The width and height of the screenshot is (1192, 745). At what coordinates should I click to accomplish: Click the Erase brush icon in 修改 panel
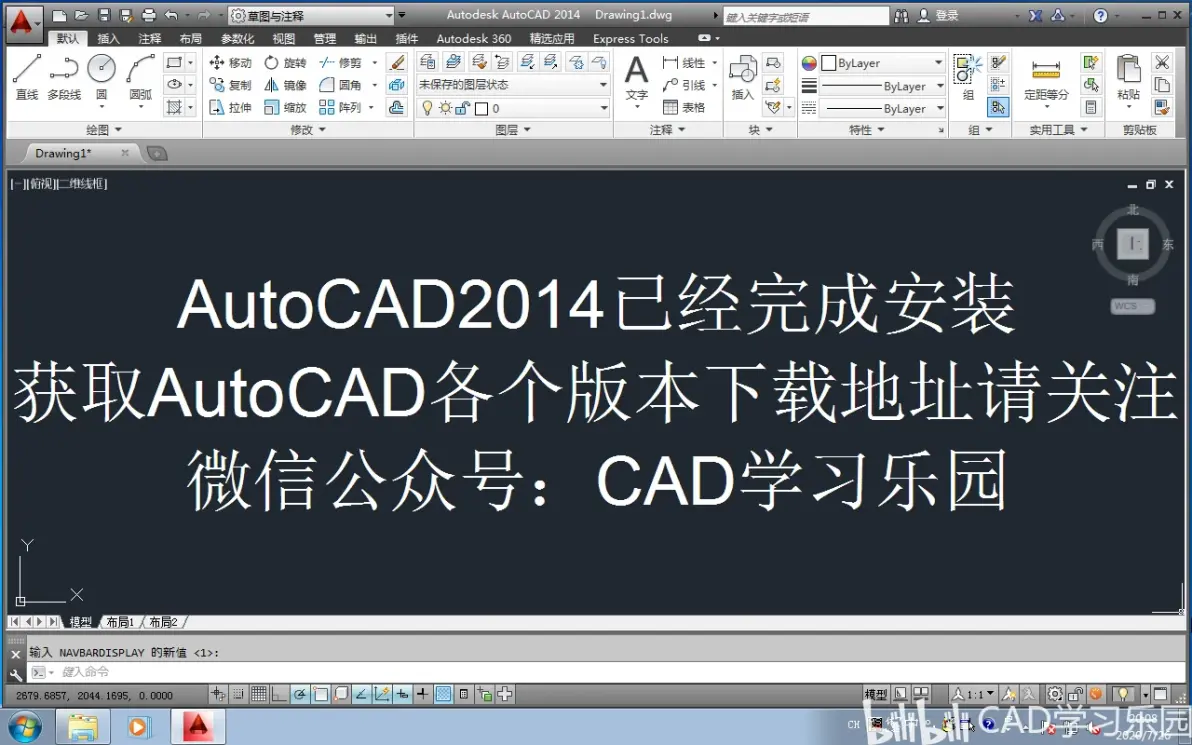tap(396, 63)
